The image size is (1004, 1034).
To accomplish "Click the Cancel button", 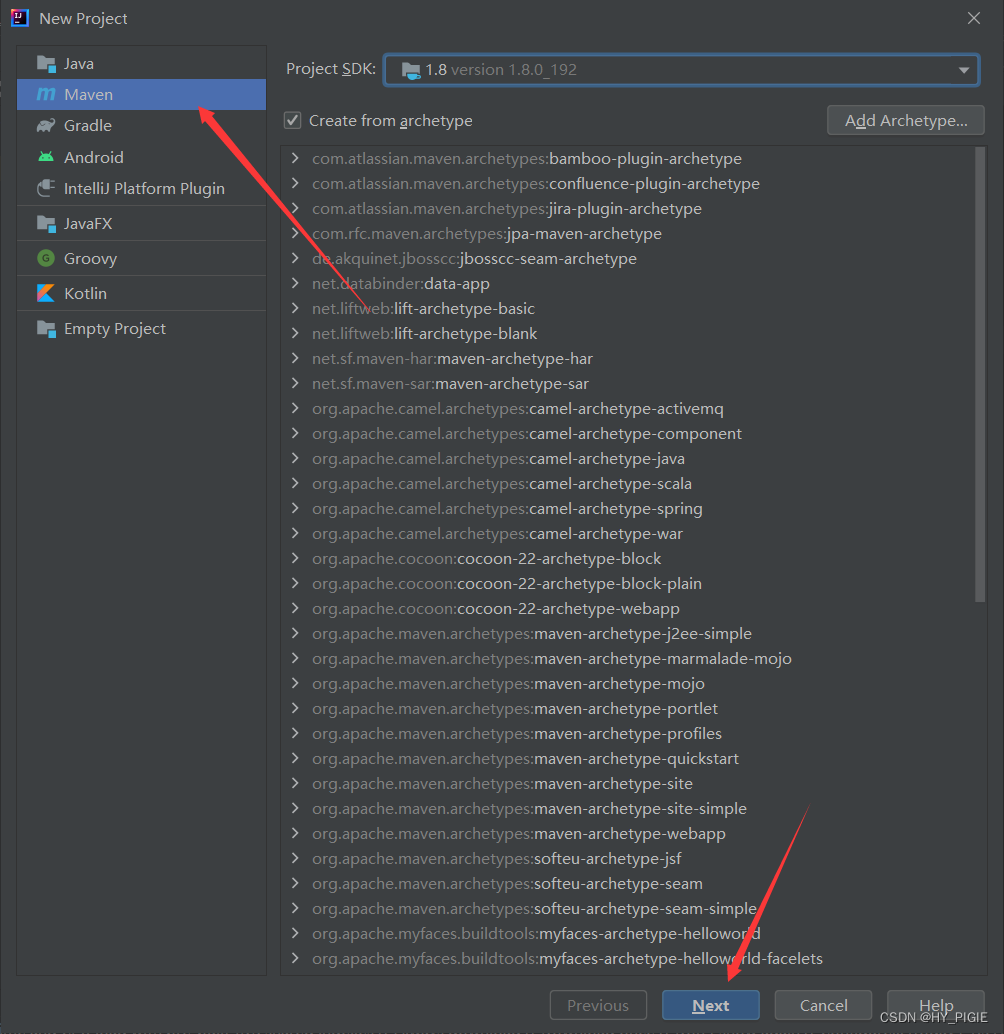I will pyautogui.click(x=823, y=1005).
